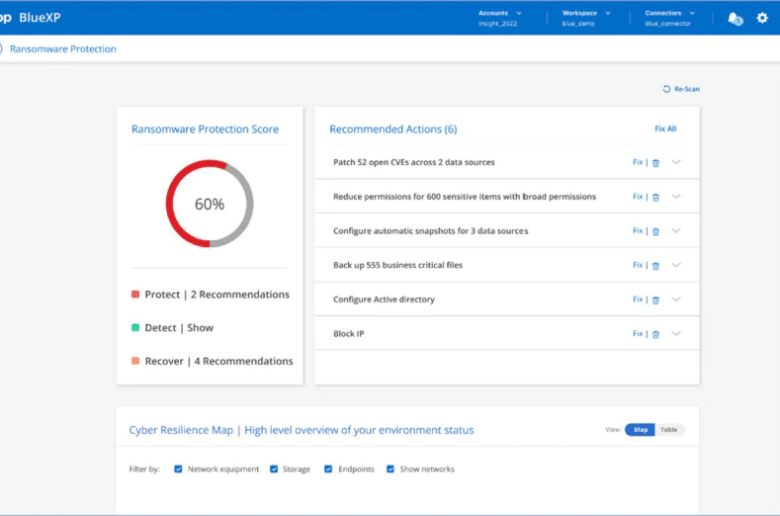Image resolution: width=780 pixels, height=516 pixels.
Task: Click the 'Block IP' text
Action: coord(348,334)
